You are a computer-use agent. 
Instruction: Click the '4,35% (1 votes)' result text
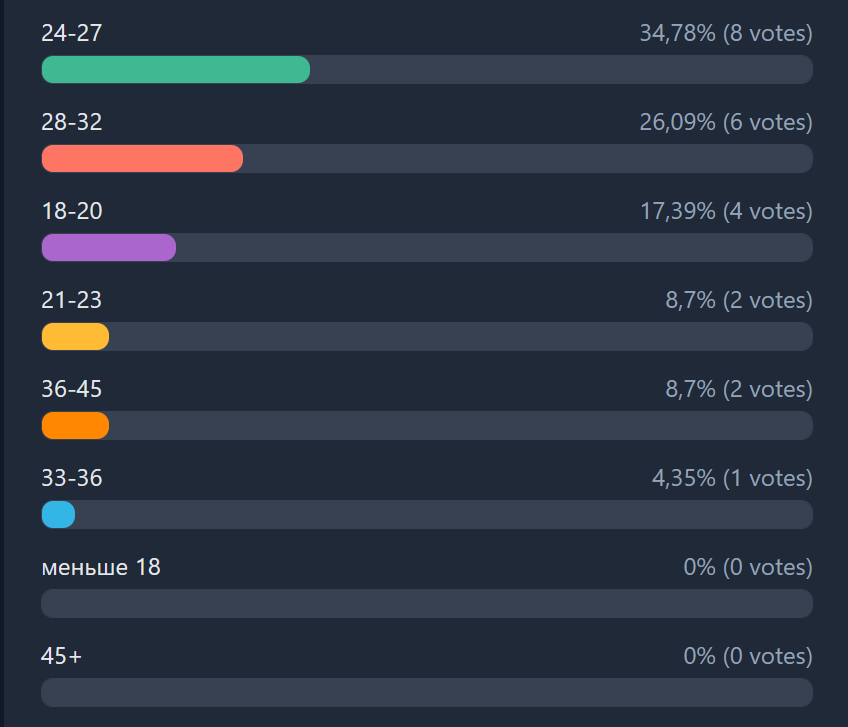(x=732, y=479)
